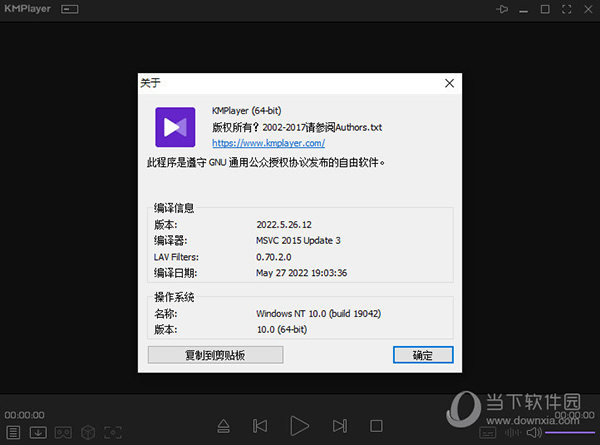Mute sound via the speaker icon
600x445 pixels.
tap(534, 433)
